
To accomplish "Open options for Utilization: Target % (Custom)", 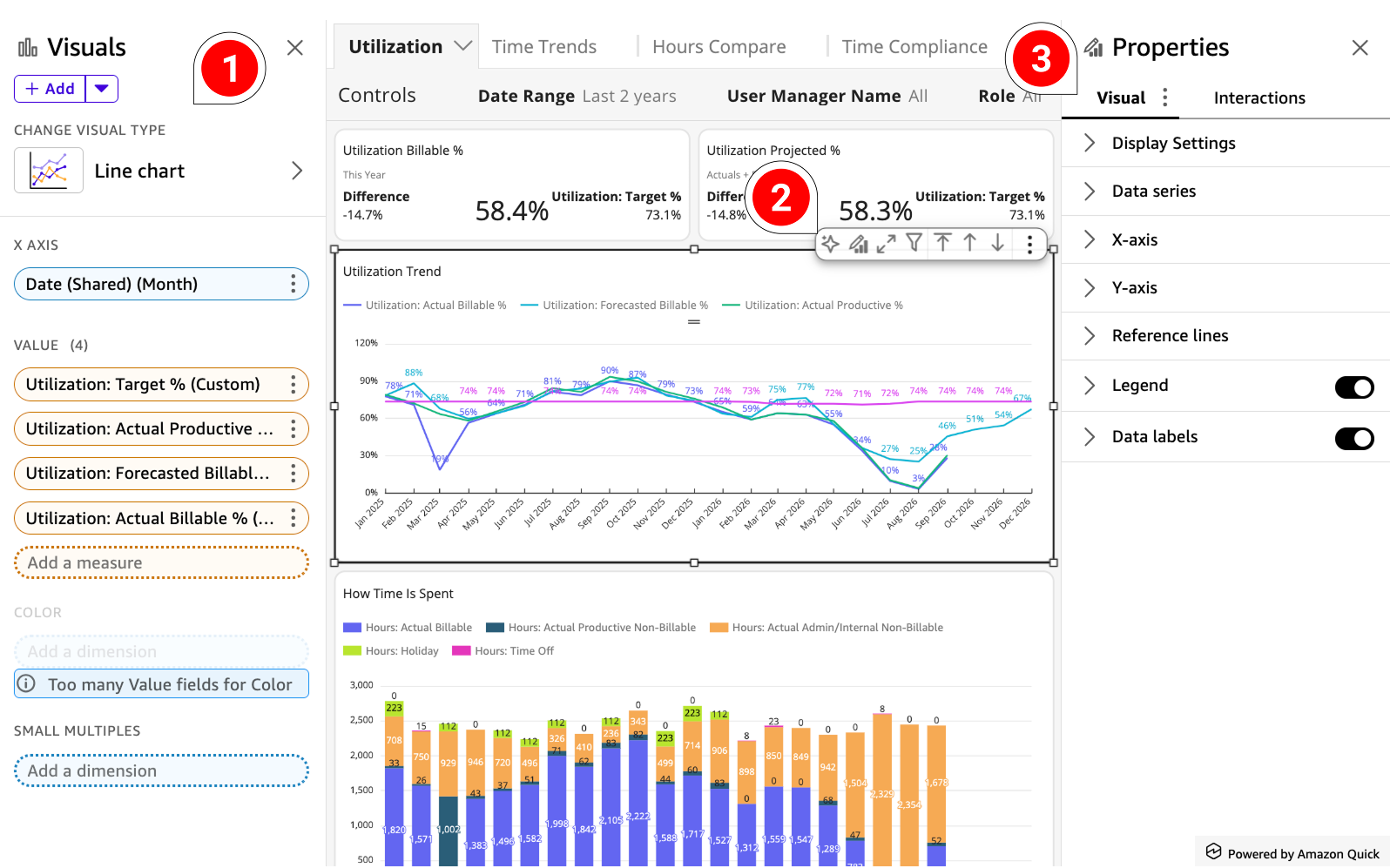I will [294, 384].
